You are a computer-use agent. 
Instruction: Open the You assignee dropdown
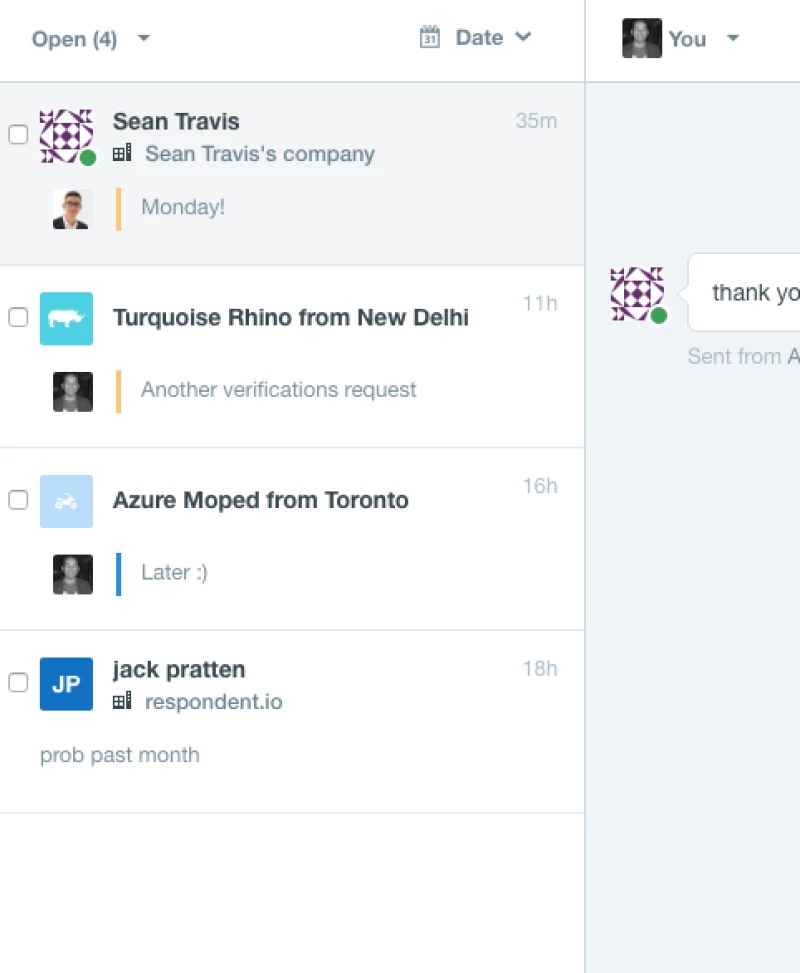point(681,39)
